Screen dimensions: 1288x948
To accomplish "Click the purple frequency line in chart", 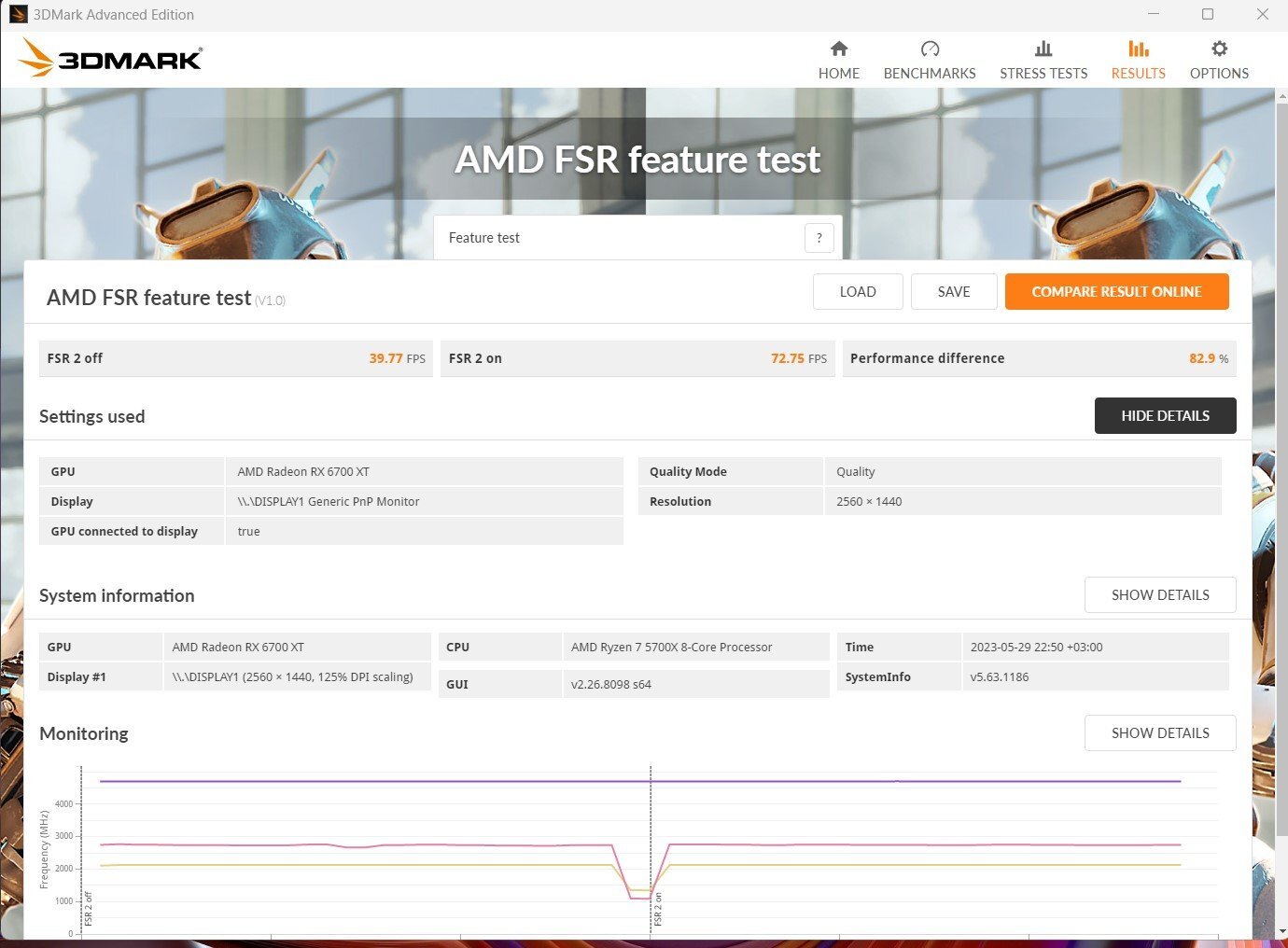I will 640,781.
